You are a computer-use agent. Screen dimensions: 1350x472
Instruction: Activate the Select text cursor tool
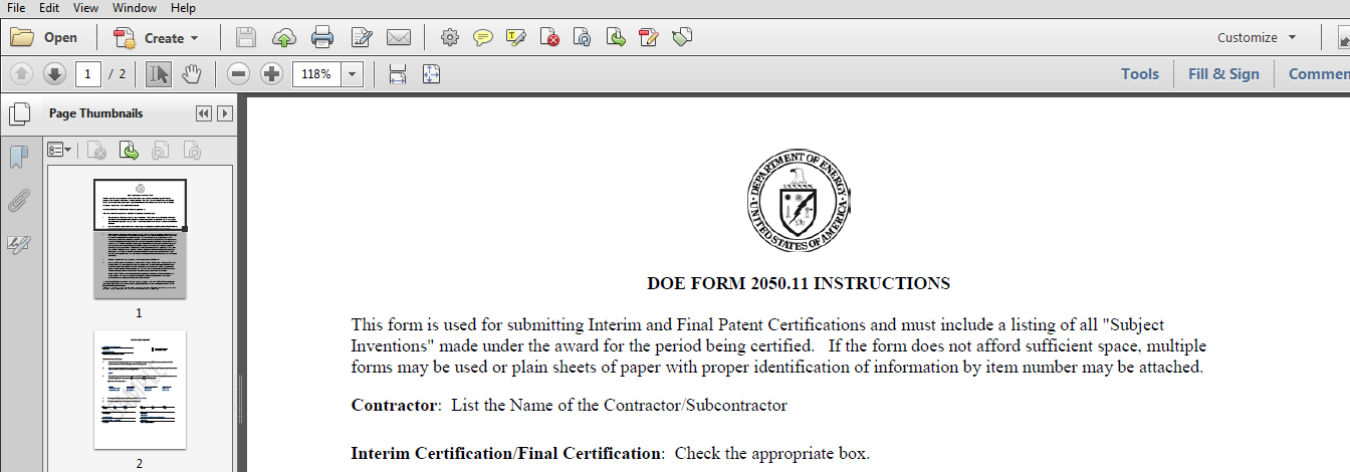click(x=158, y=74)
